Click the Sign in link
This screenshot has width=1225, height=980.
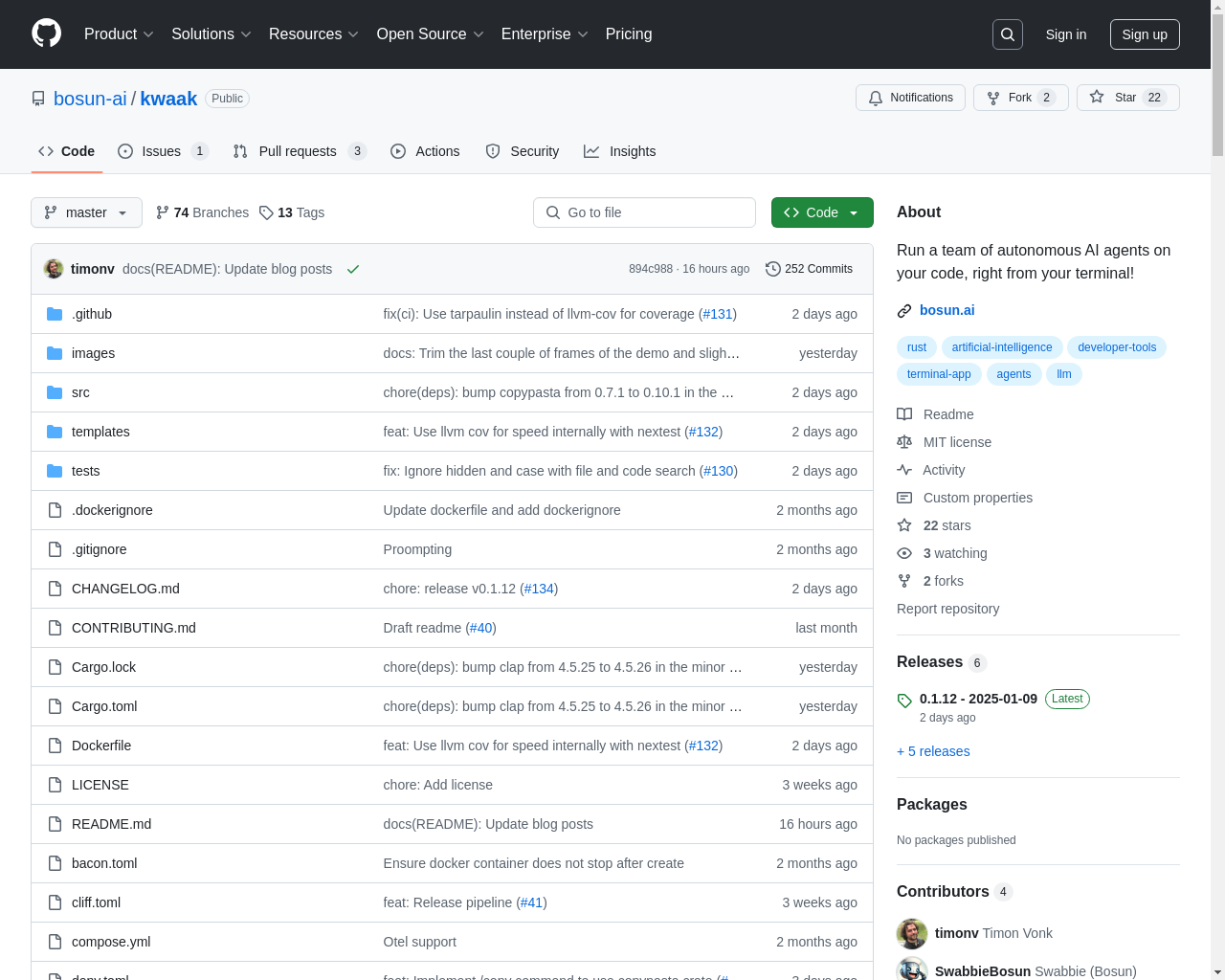coord(1066,34)
